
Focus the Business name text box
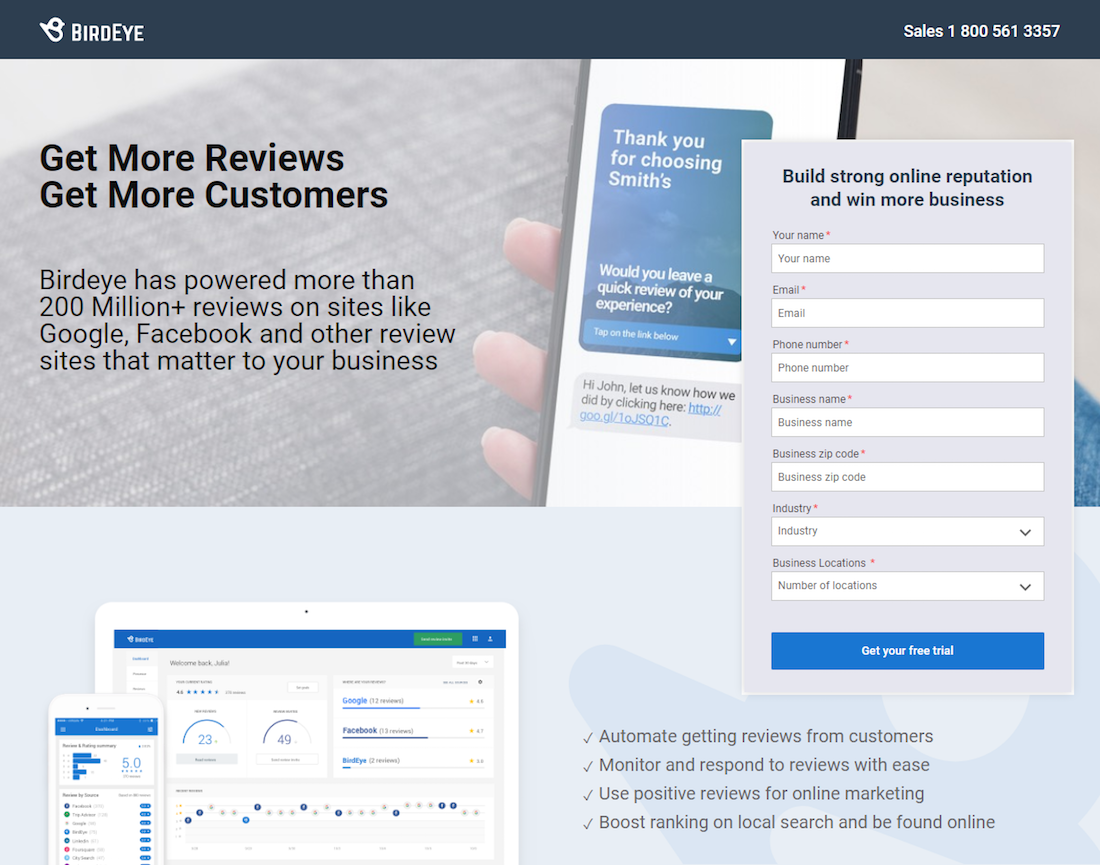pos(907,422)
